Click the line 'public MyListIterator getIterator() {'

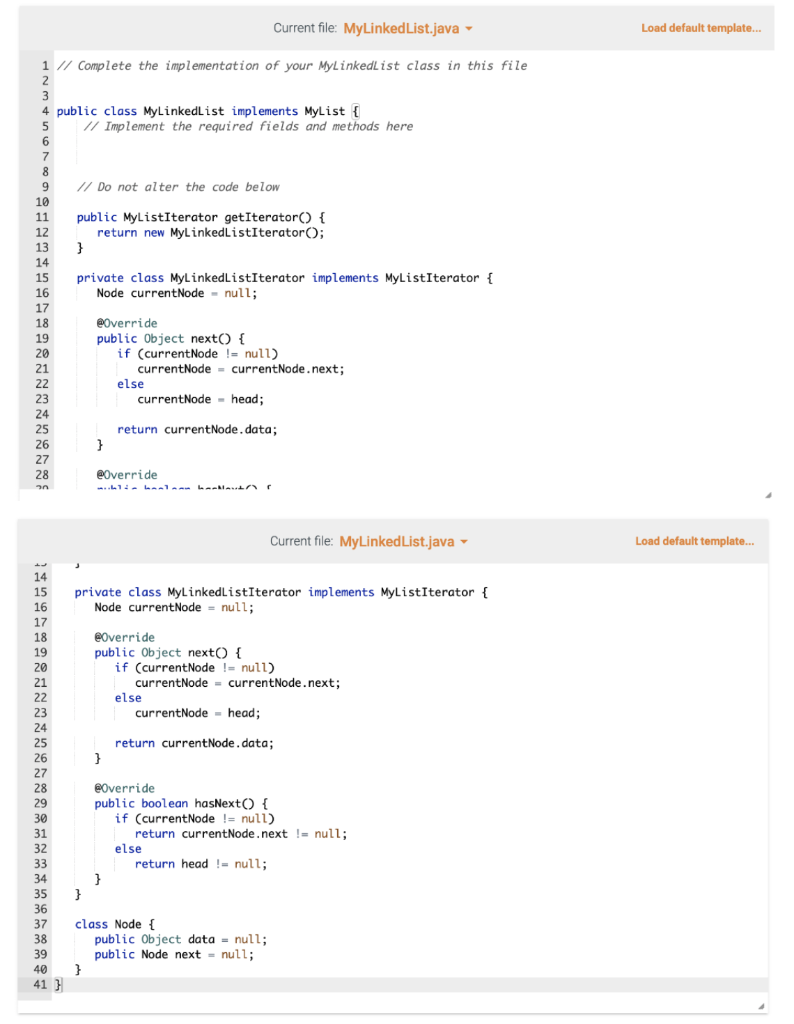(200, 217)
